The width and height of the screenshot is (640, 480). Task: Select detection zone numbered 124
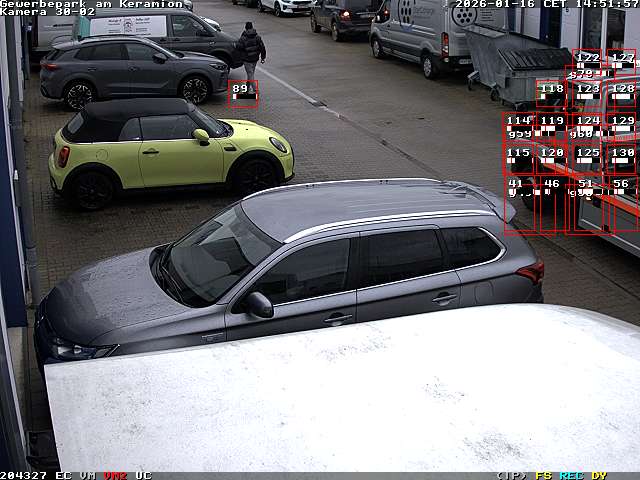pos(587,125)
